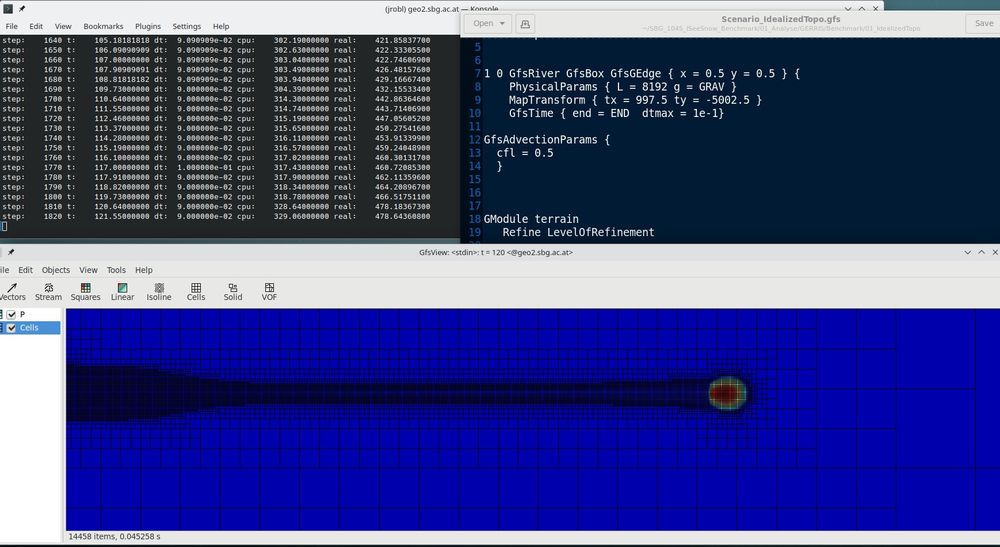Click the pin icon in GfsView title bar

point(11,252)
